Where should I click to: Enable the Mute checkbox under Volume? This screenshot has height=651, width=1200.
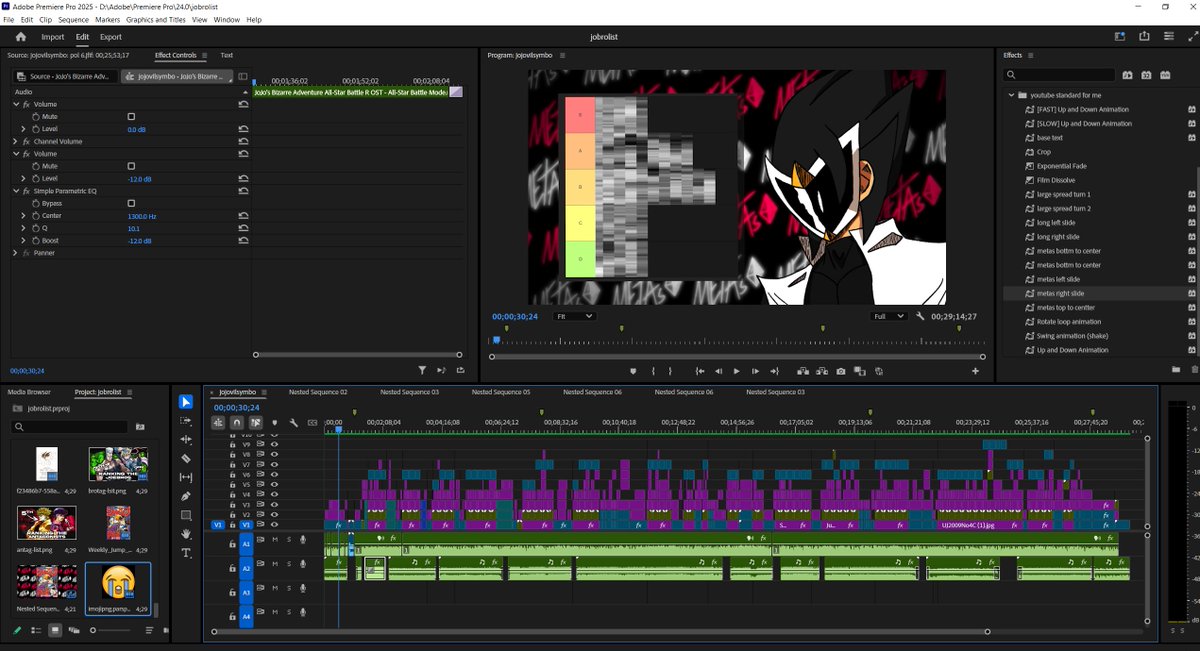tap(132, 116)
